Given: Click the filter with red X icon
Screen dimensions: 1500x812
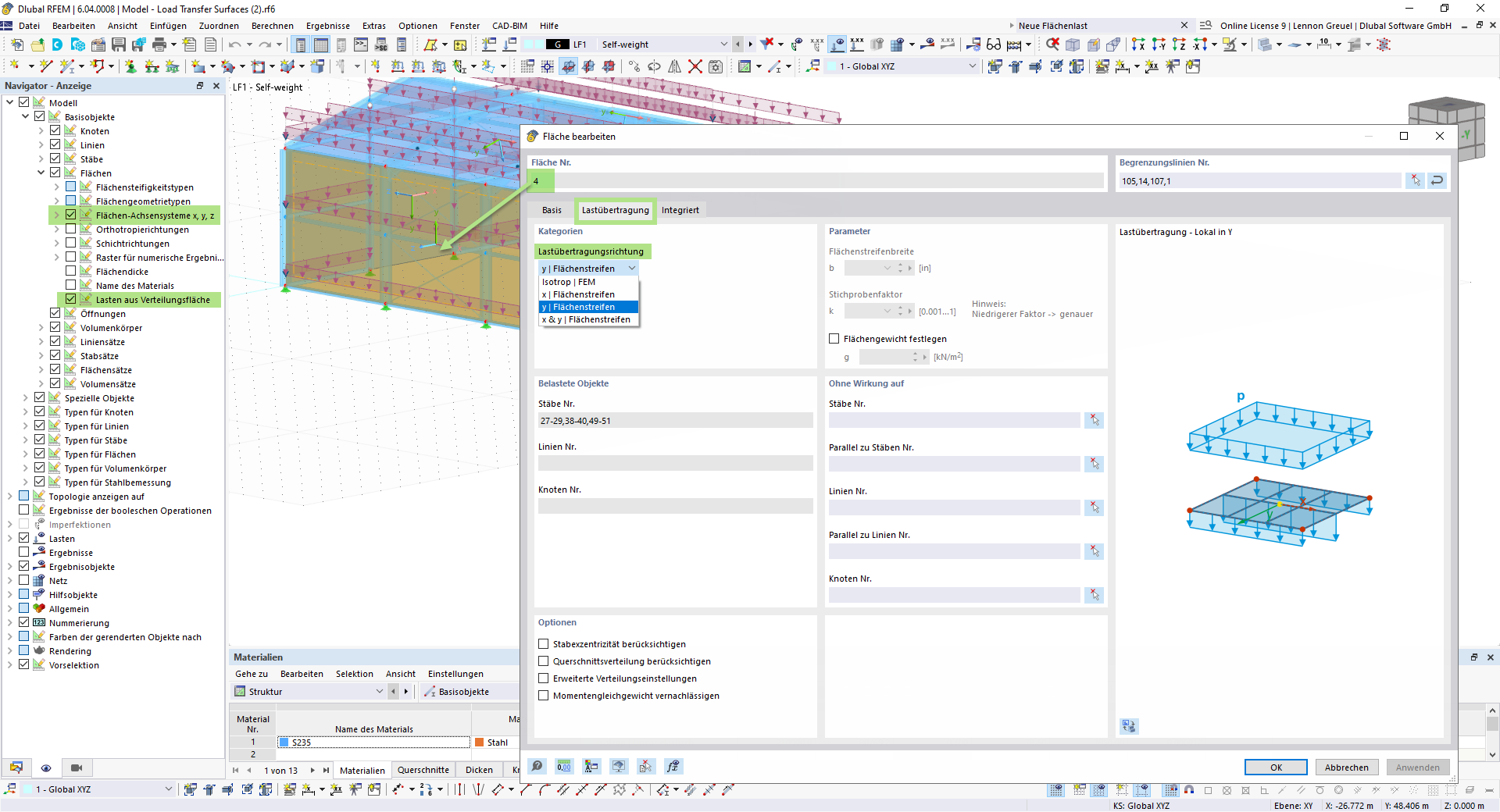Looking at the screenshot, I should (x=768, y=45).
